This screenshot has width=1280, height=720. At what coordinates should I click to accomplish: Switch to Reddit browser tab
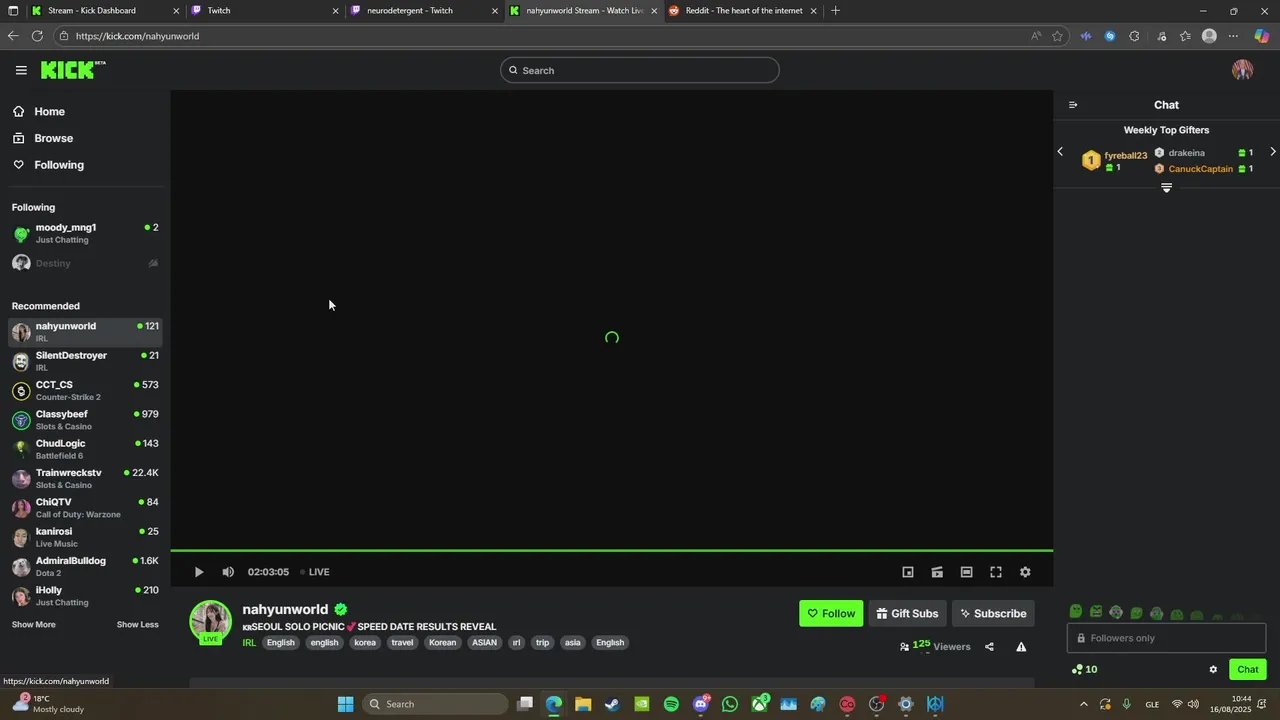pyautogui.click(x=744, y=11)
